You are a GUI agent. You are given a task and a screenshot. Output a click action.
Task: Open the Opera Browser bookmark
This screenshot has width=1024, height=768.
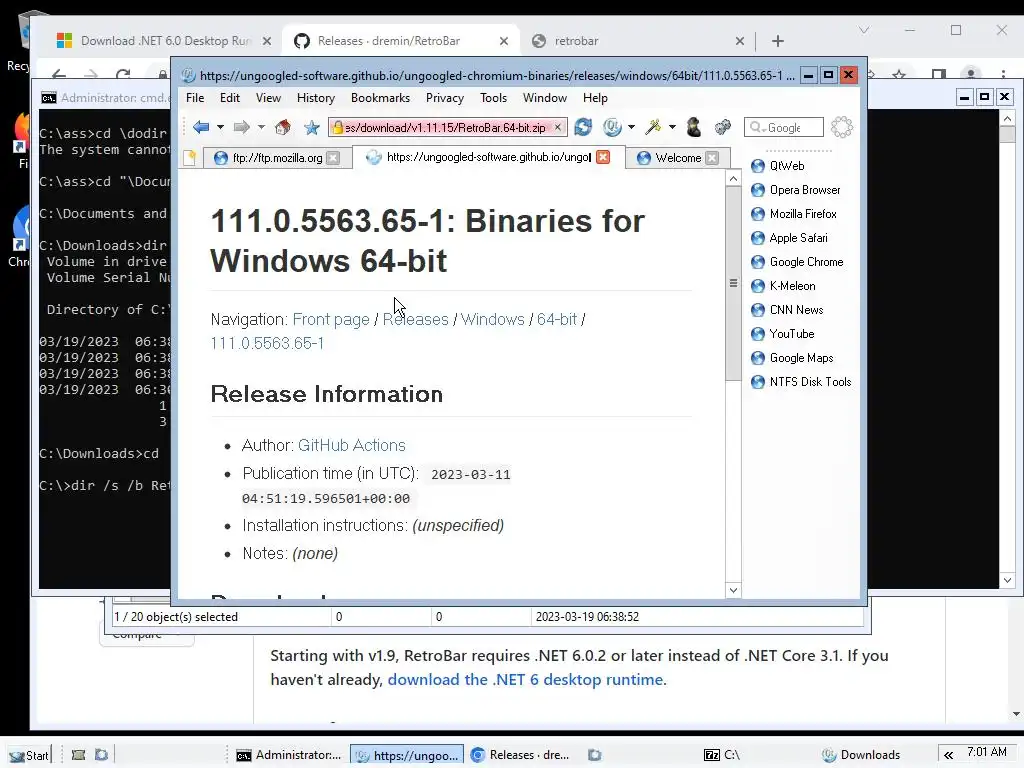point(795,190)
